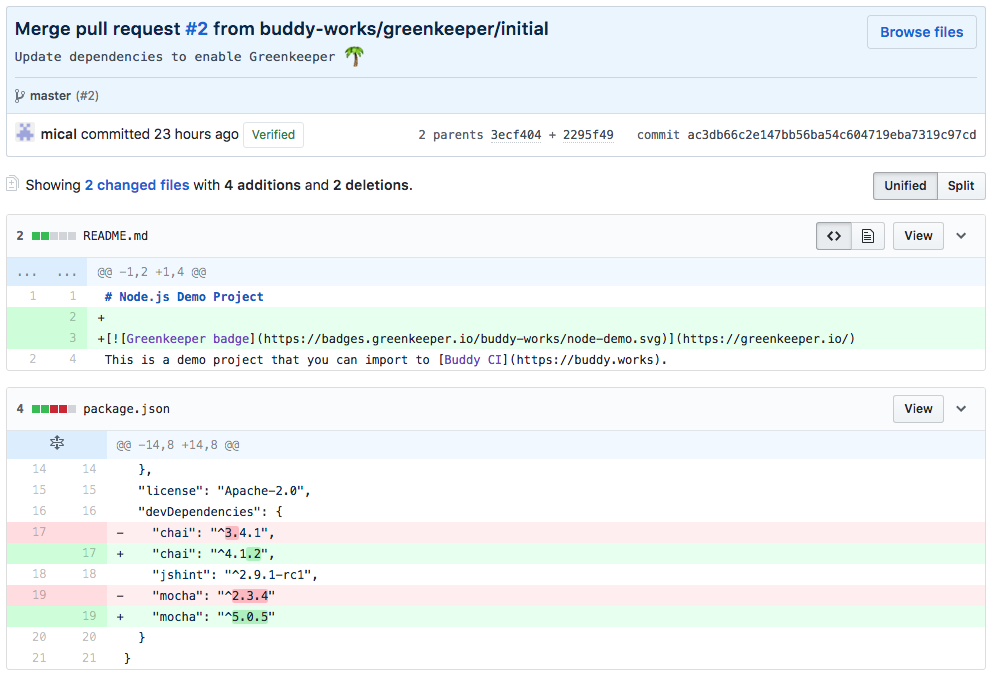Open parent commit 3ecf404

[516, 135]
